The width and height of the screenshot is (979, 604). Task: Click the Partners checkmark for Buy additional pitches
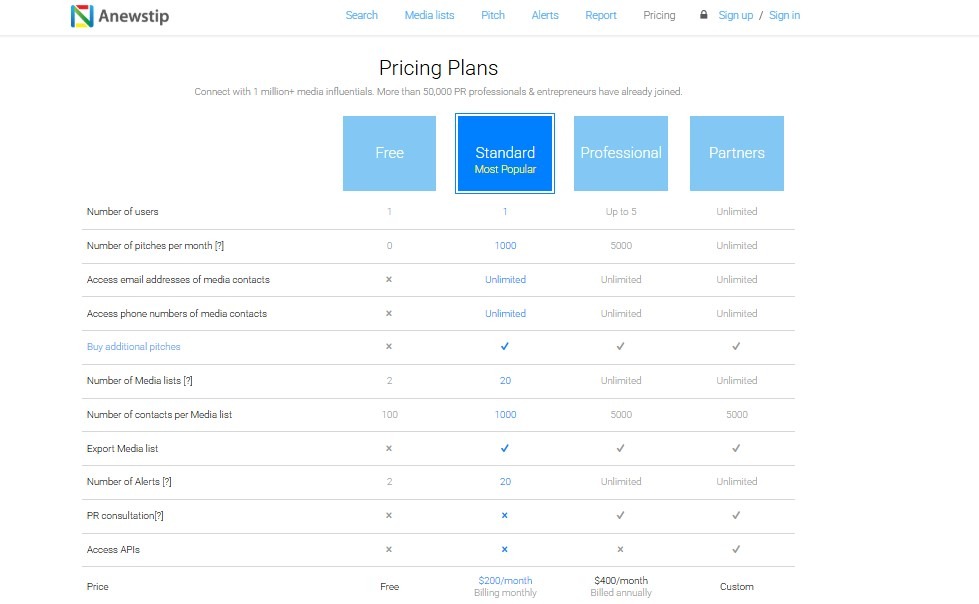[x=736, y=346]
